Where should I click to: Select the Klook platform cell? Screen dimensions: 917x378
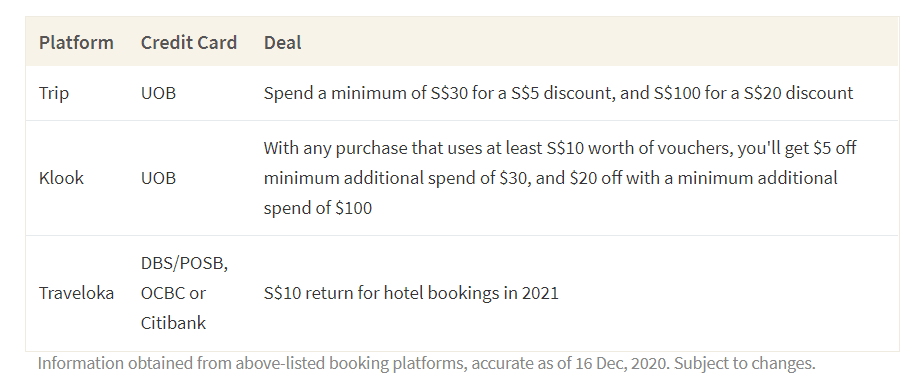[61, 178]
